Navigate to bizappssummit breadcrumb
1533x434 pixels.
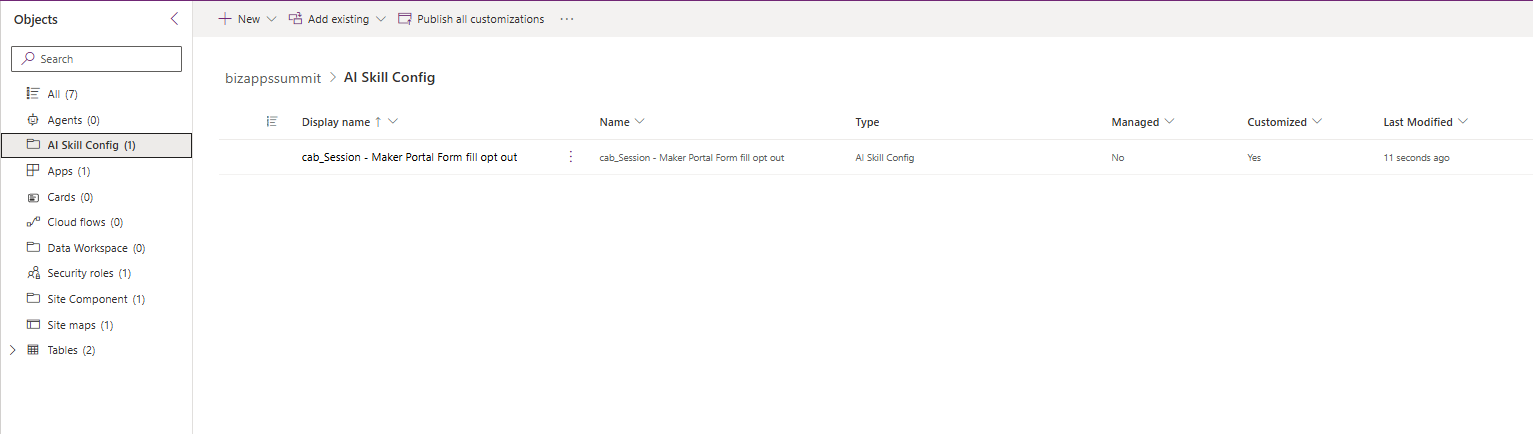pyautogui.click(x=273, y=77)
